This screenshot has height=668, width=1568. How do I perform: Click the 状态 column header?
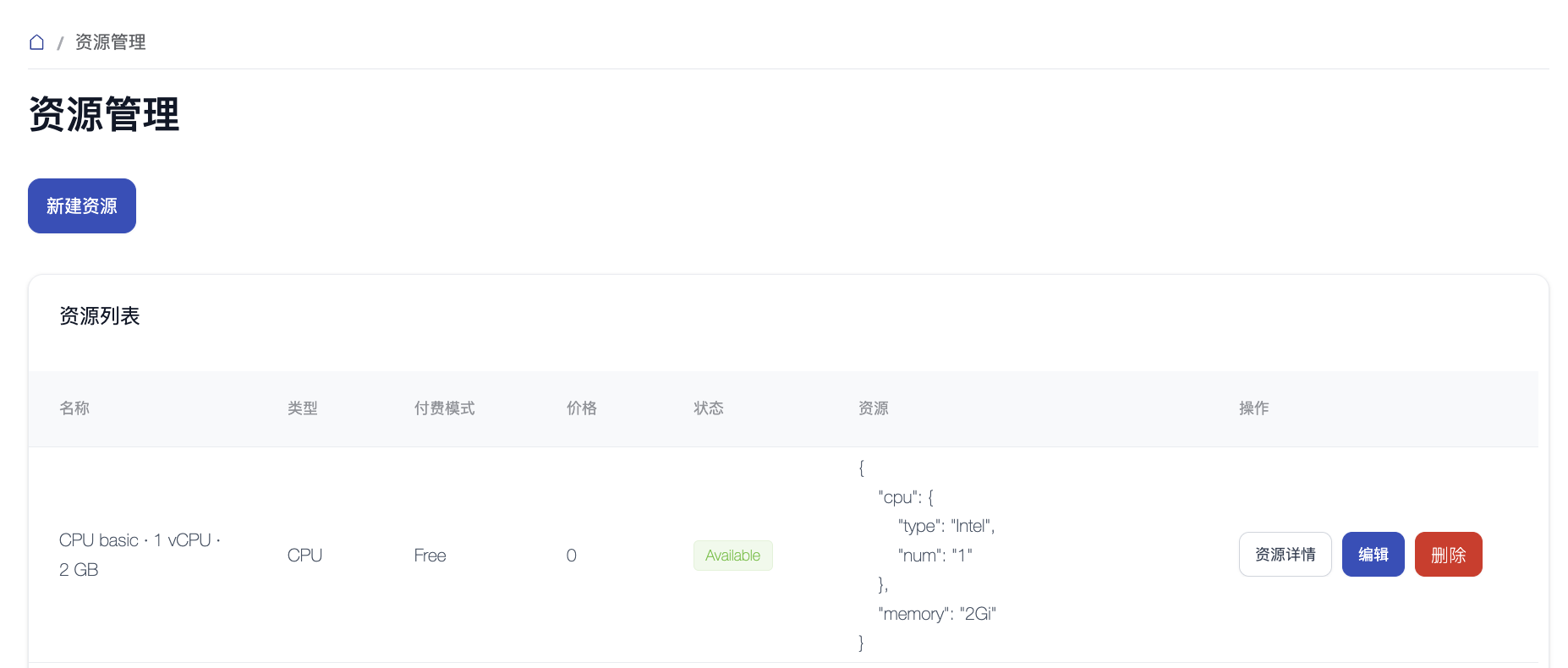click(708, 408)
